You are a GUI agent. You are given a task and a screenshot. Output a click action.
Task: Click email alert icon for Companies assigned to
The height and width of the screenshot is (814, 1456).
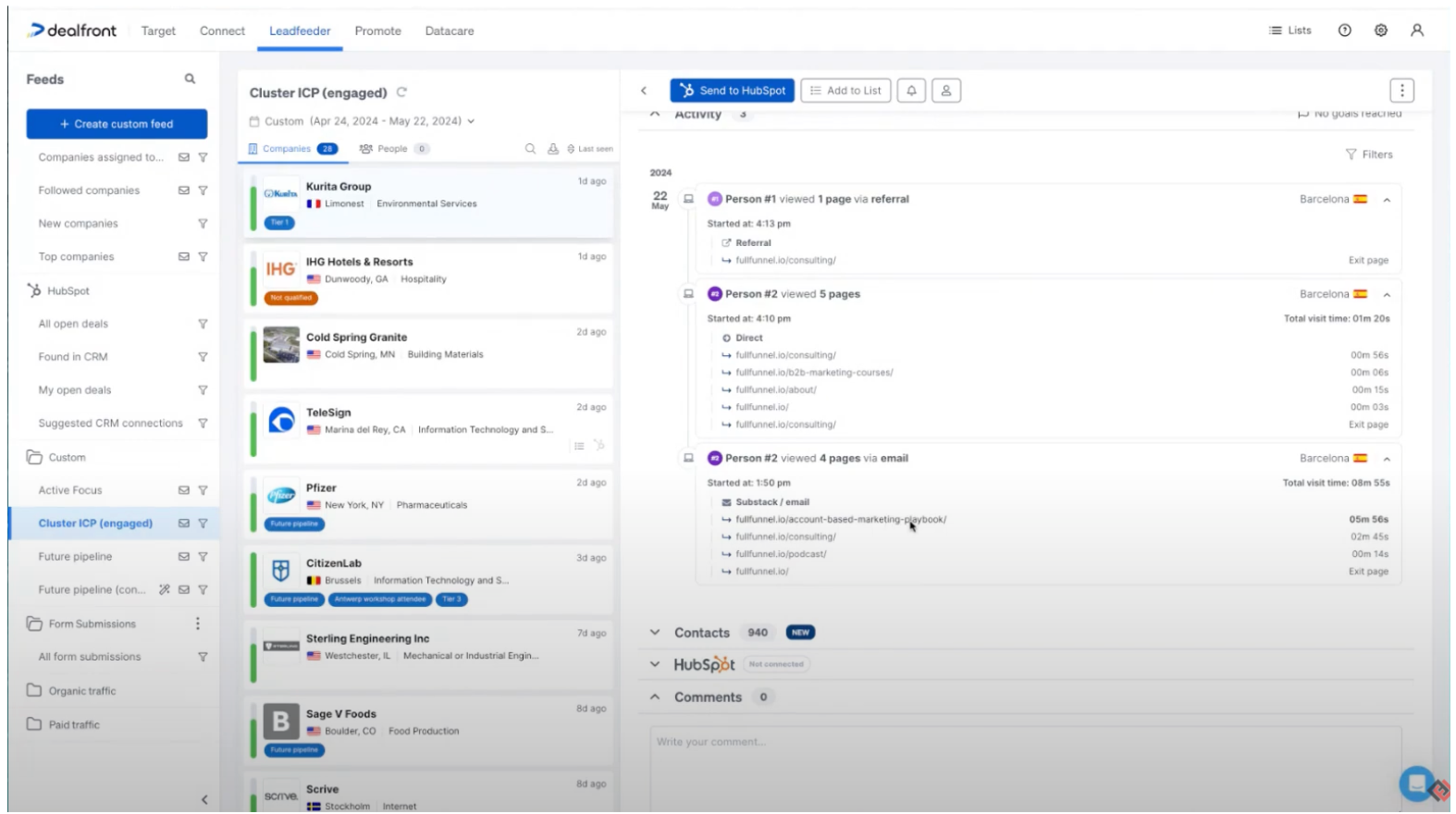pos(184,157)
